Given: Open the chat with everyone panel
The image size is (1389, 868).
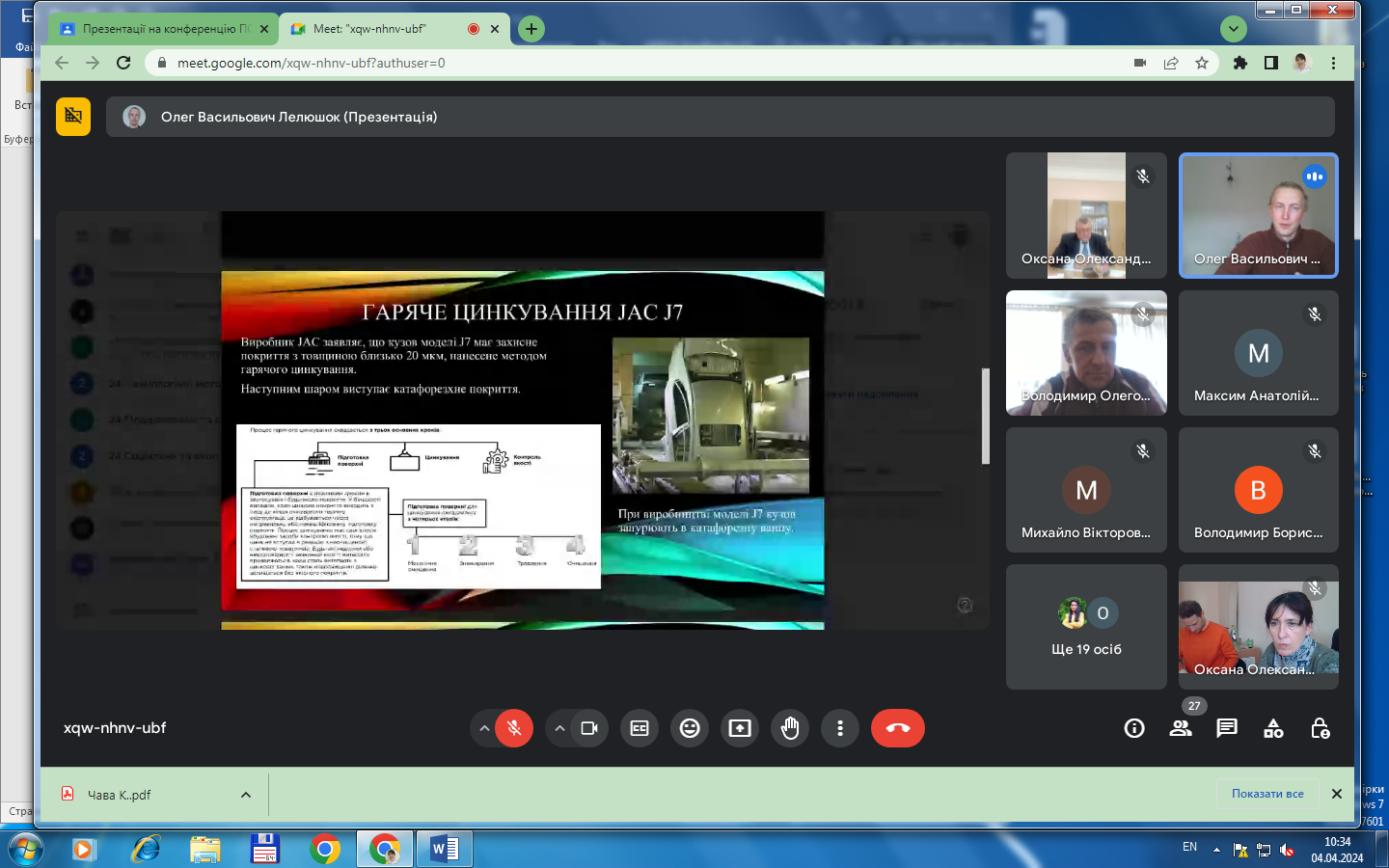Looking at the screenshot, I should 1227,728.
